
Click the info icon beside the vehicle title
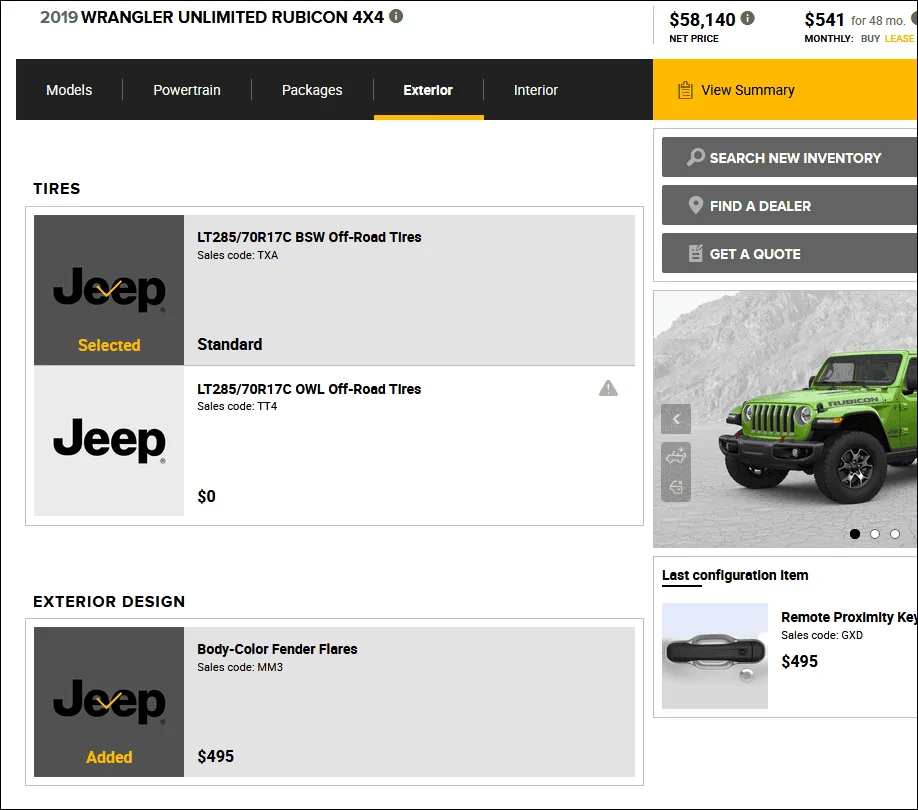[396, 16]
